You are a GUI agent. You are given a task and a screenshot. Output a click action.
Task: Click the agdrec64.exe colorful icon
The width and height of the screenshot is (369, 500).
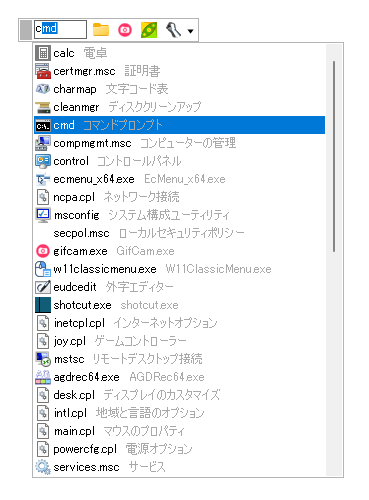tap(43, 377)
